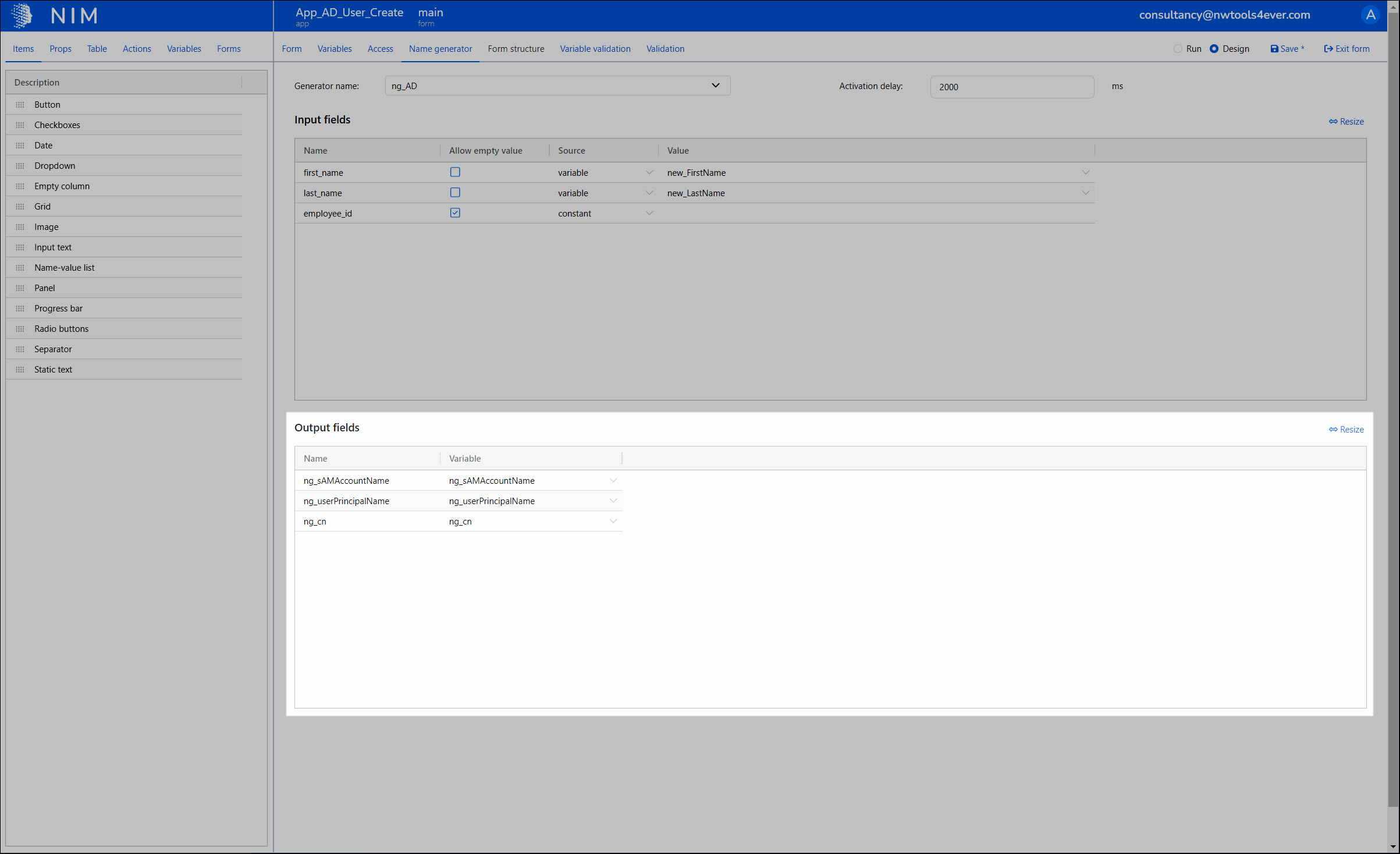1400x854 pixels.
Task: Select the Run mode radio button
Action: tap(1178, 49)
